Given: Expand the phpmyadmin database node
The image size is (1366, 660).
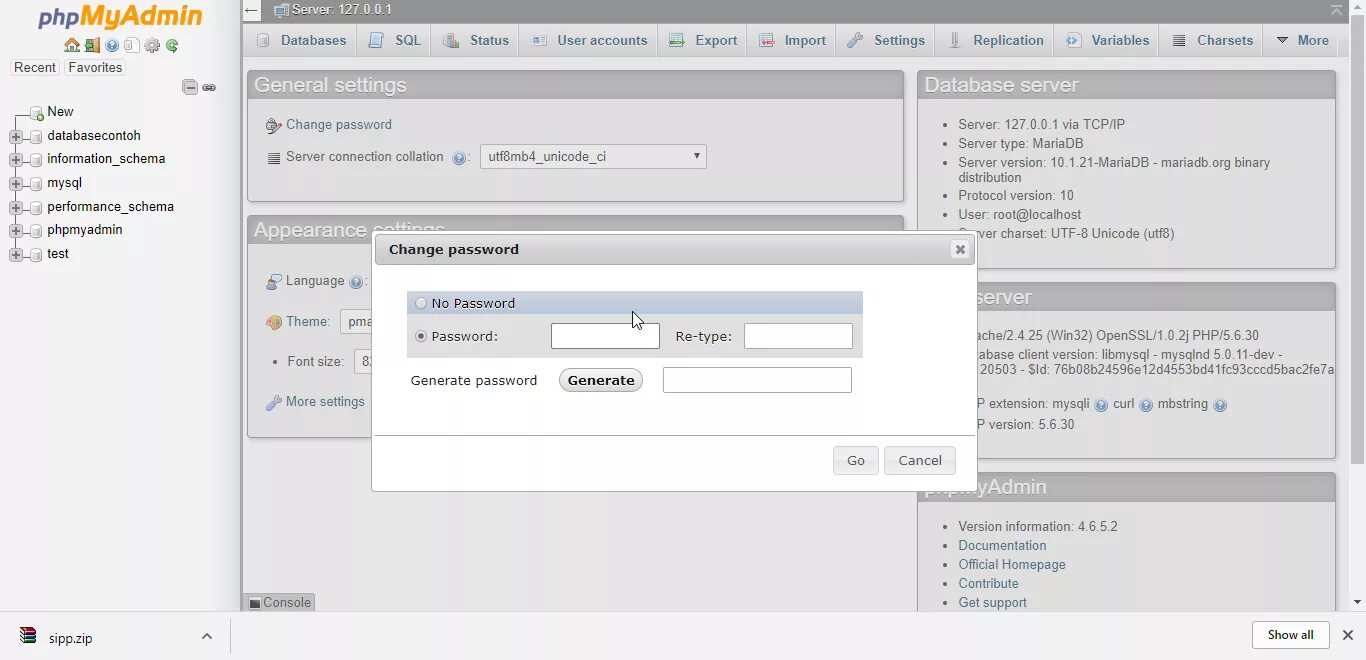Looking at the screenshot, I should [x=16, y=231].
